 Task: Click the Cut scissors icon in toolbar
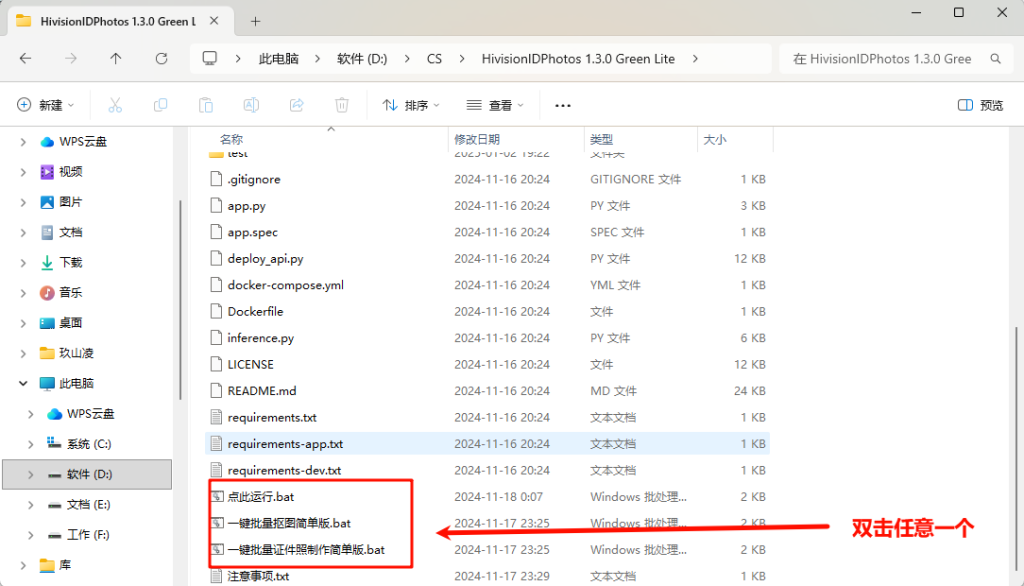click(x=114, y=105)
